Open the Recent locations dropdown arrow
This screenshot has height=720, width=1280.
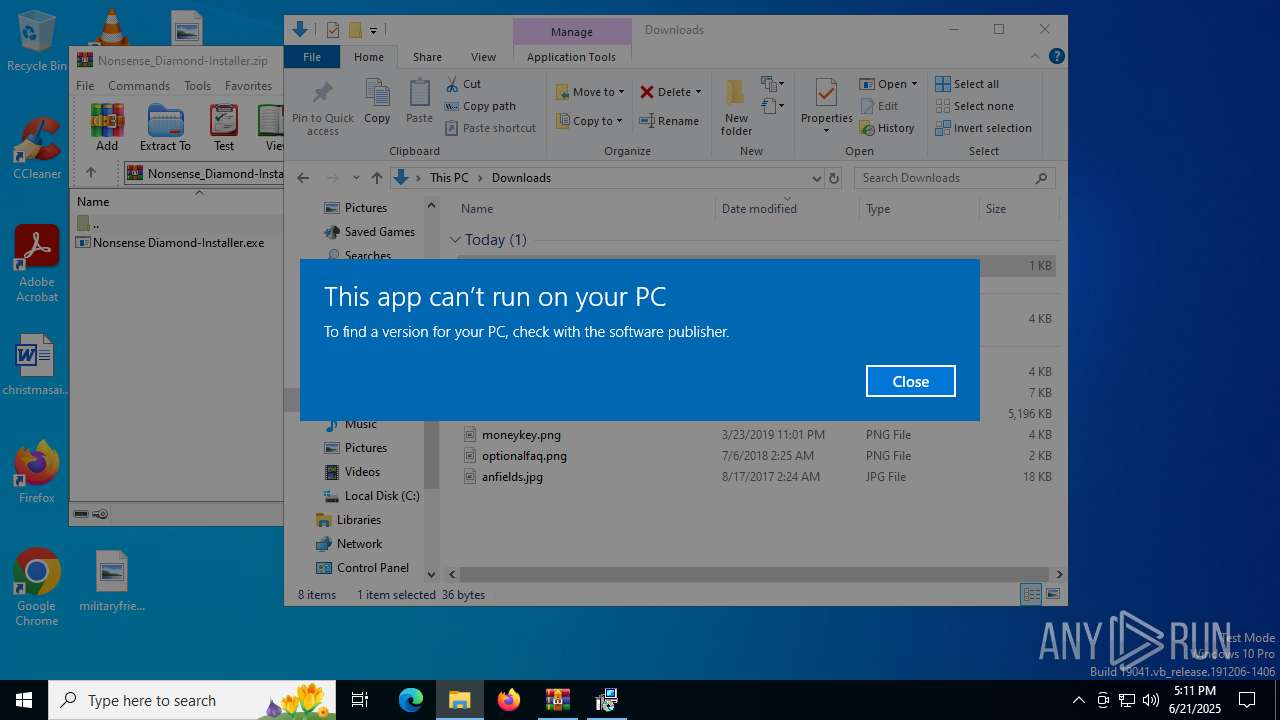(355, 178)
